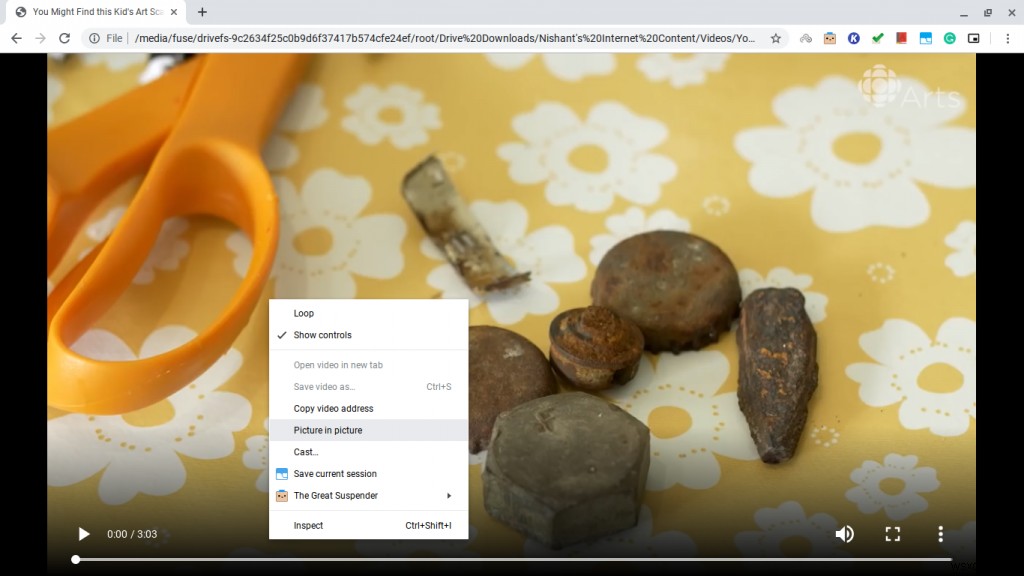Image resolution: width=1024 pixels, height=576 pixels.
Task: Open the Session Buddy extension icon
Action: click(x=927, y=38)
